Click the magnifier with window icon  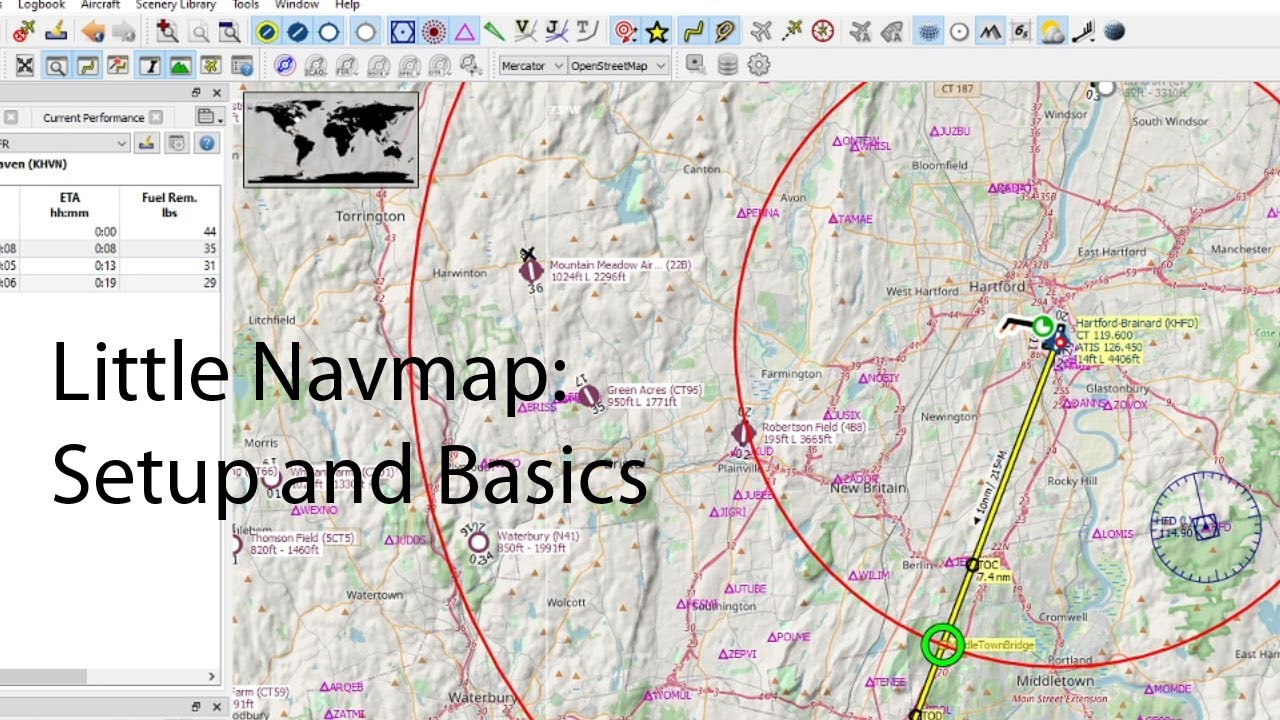(229, 32)
